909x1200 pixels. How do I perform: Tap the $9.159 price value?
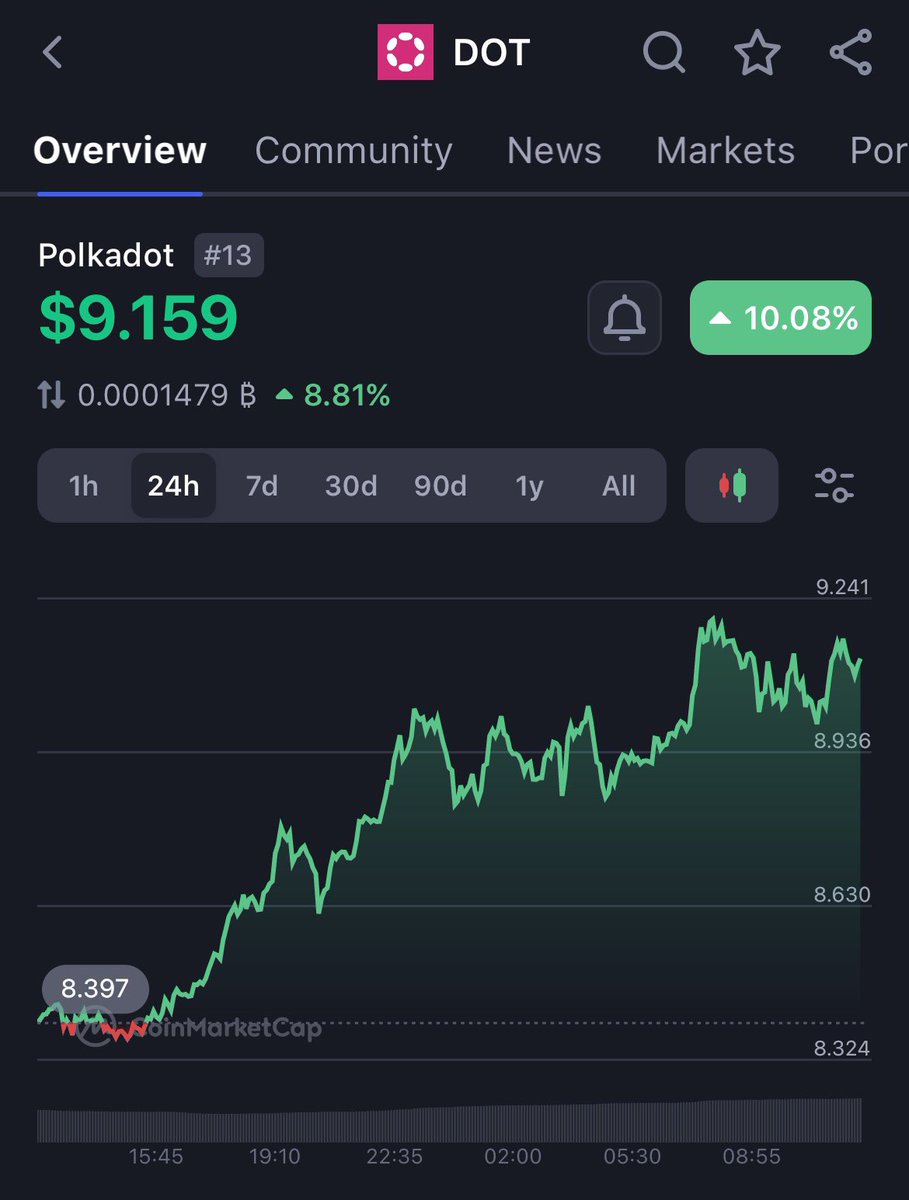tap(139, 317)
